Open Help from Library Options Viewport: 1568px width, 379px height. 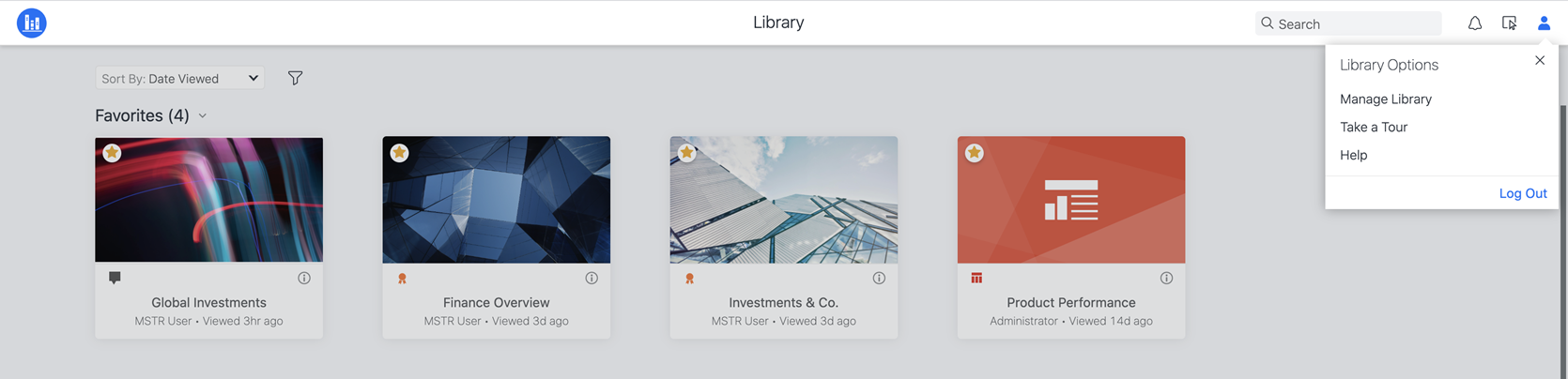click(1353, 155)
